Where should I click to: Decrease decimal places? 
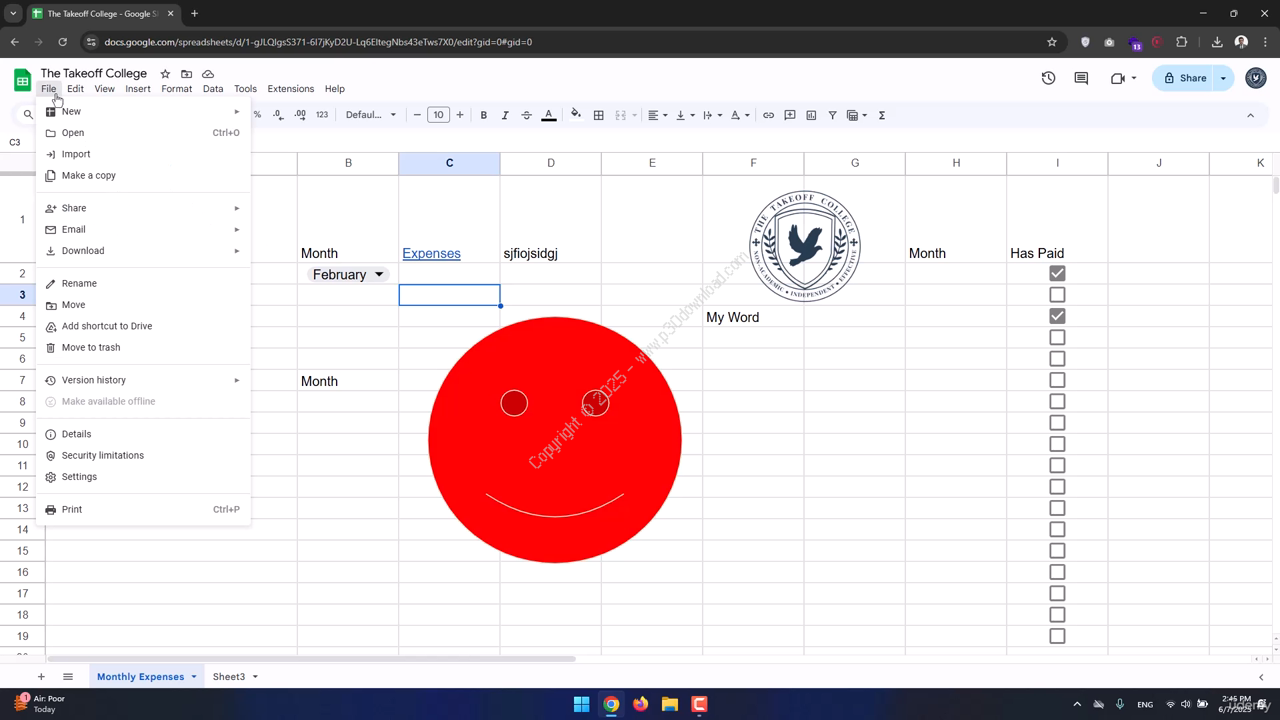coord(278,115)
